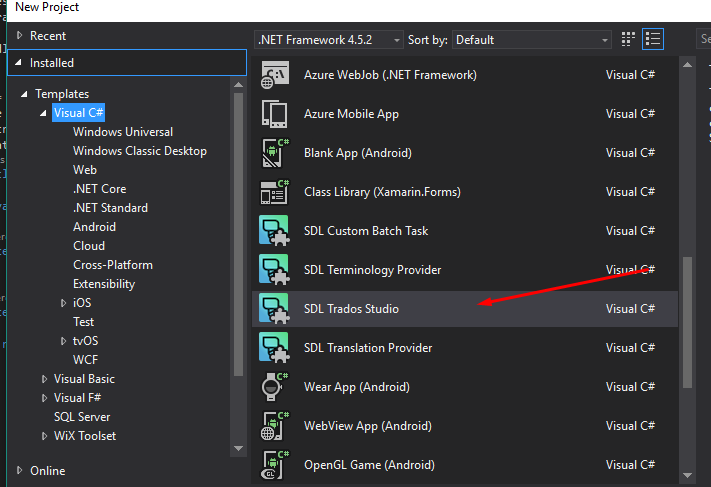Image resolution: width=711 pixels, height=487 pixels.
Task: Click the Recent section label
Action: click(48, 36)
